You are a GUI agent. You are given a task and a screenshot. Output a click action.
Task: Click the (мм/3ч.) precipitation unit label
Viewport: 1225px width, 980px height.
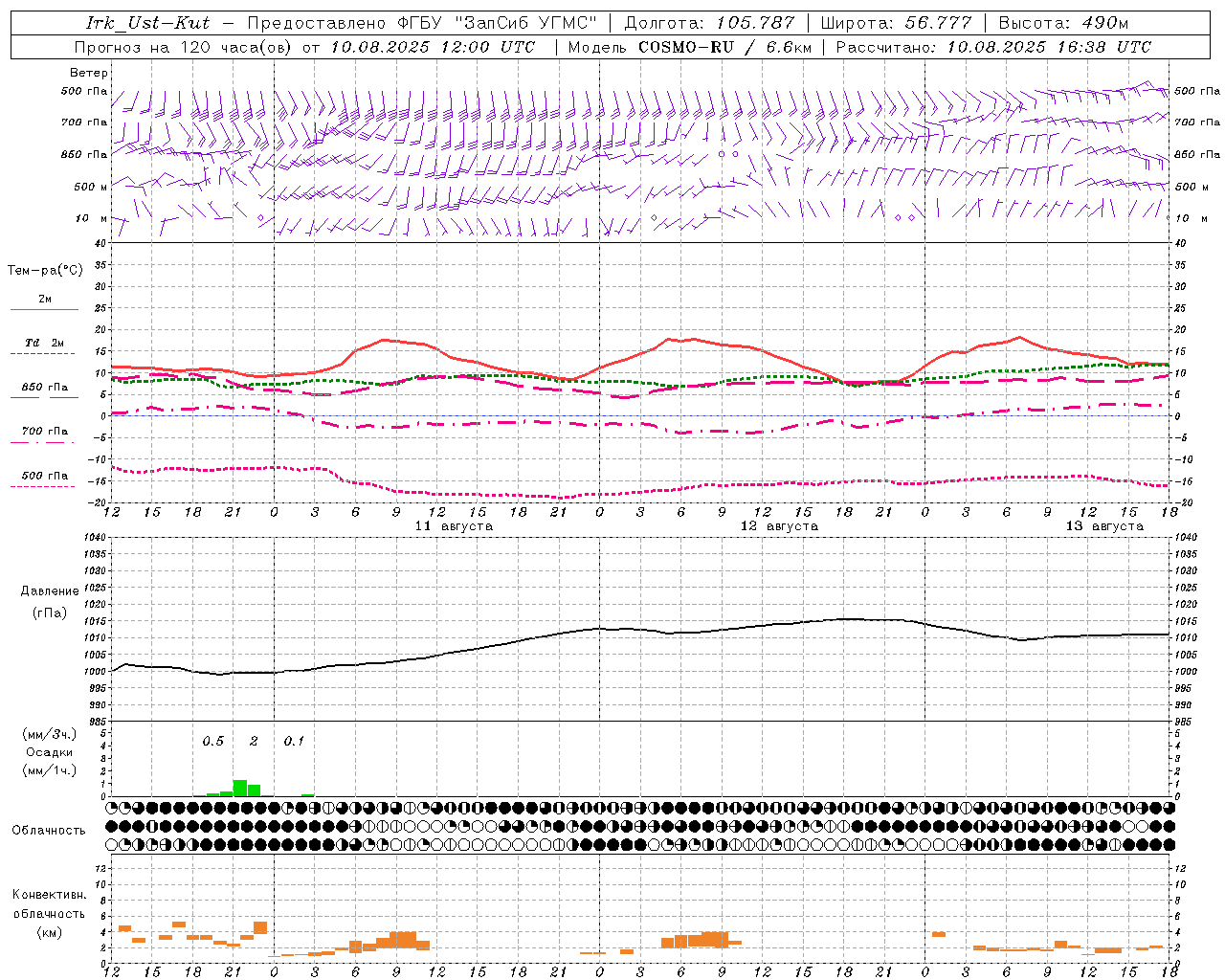49,735
